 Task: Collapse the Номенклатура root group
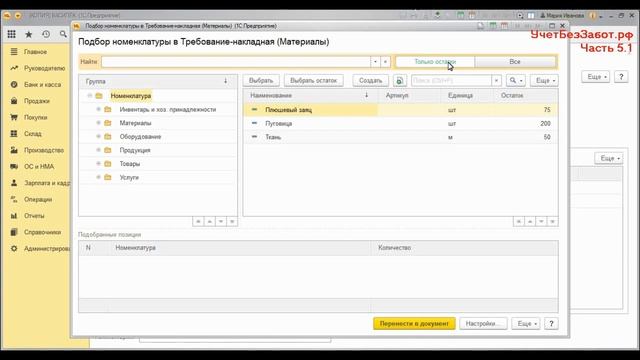pos(90,96)
